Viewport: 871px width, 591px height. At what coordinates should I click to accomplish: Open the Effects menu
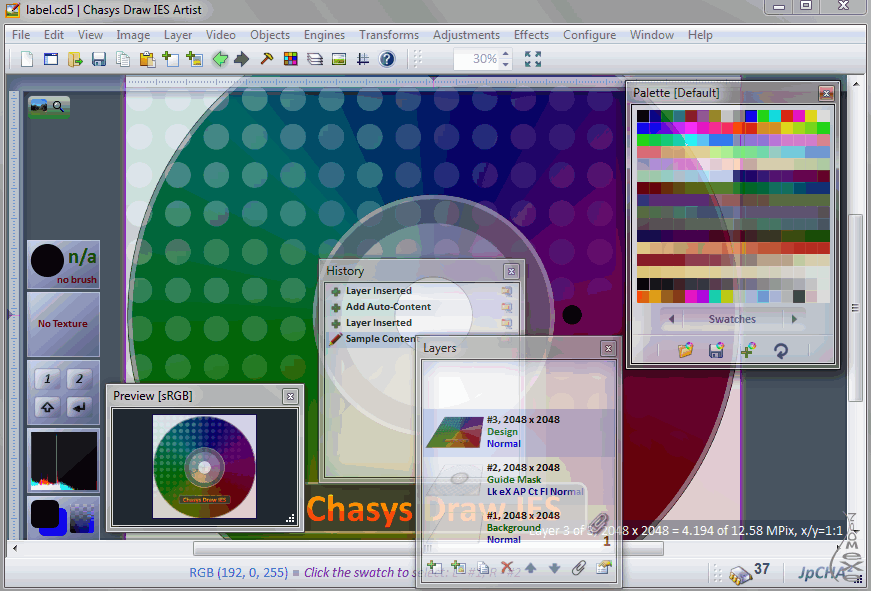pyautogui.click(x=531, y=34)
